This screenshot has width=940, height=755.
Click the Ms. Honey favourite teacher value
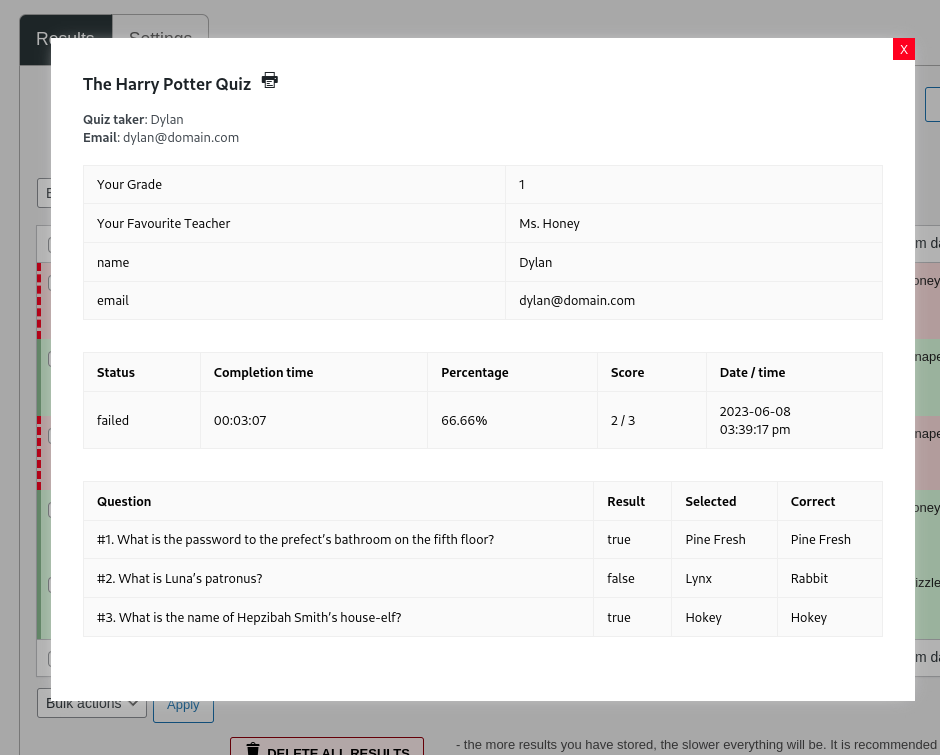pyautogui.click(x=549, y=223)
